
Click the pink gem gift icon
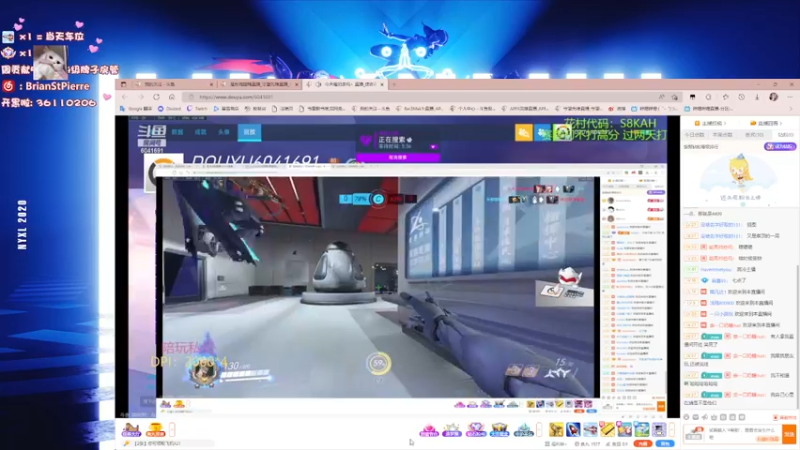coord(429,430)
